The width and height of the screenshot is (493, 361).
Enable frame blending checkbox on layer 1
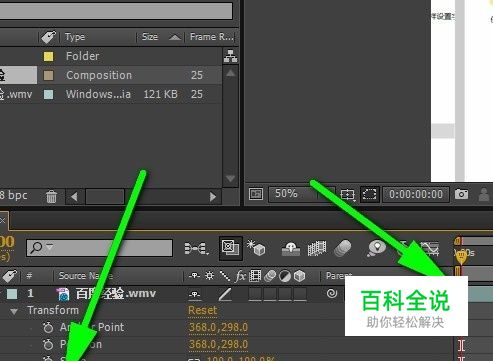coord(255,294)
